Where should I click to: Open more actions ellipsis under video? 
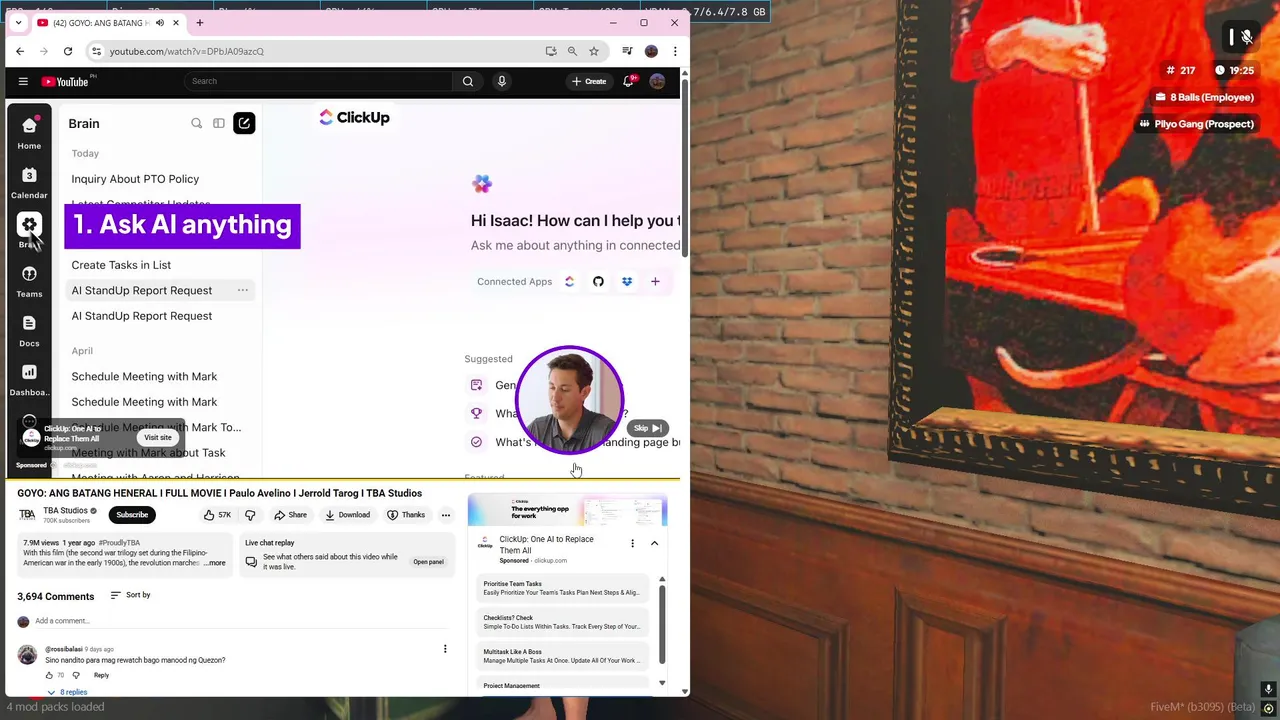446,515
